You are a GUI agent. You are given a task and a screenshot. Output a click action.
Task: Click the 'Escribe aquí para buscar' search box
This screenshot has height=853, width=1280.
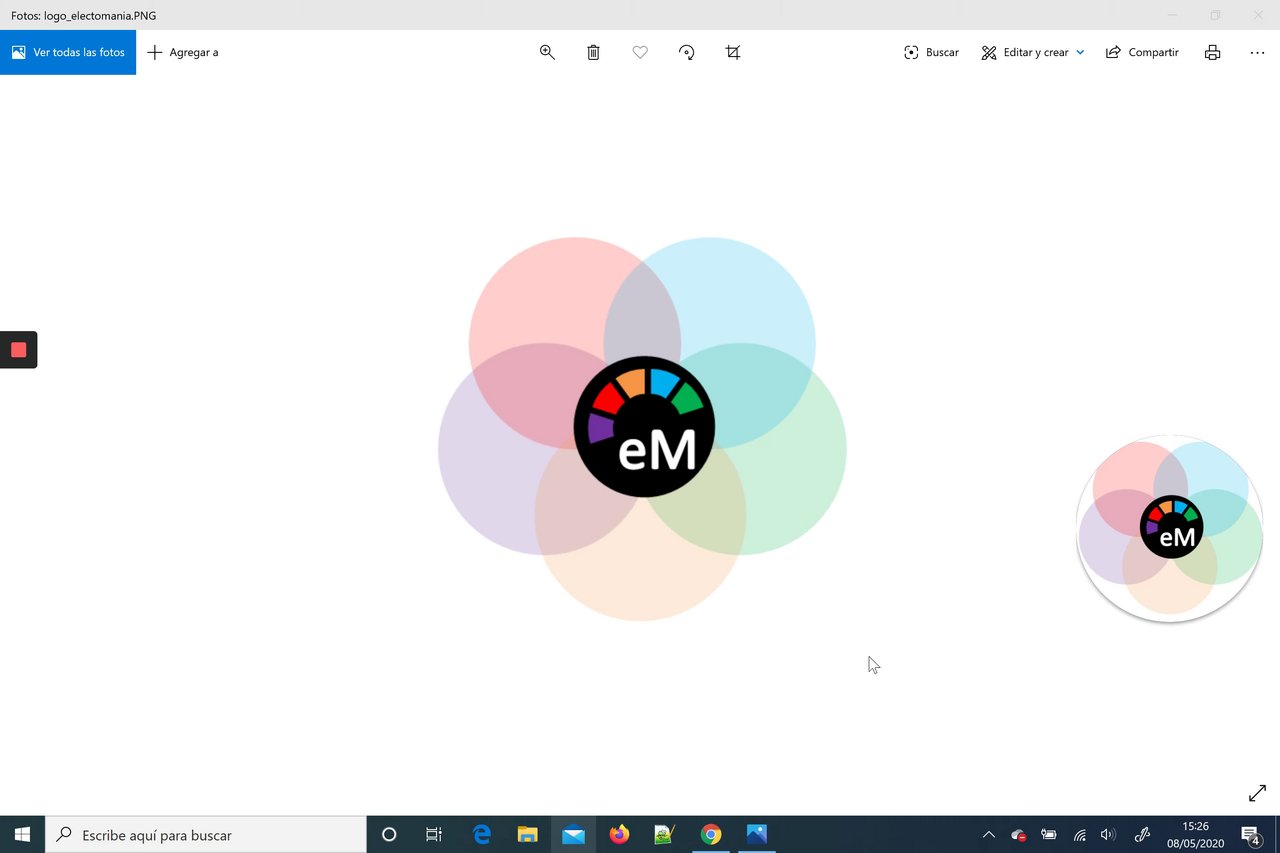click(x=206, y=834)
